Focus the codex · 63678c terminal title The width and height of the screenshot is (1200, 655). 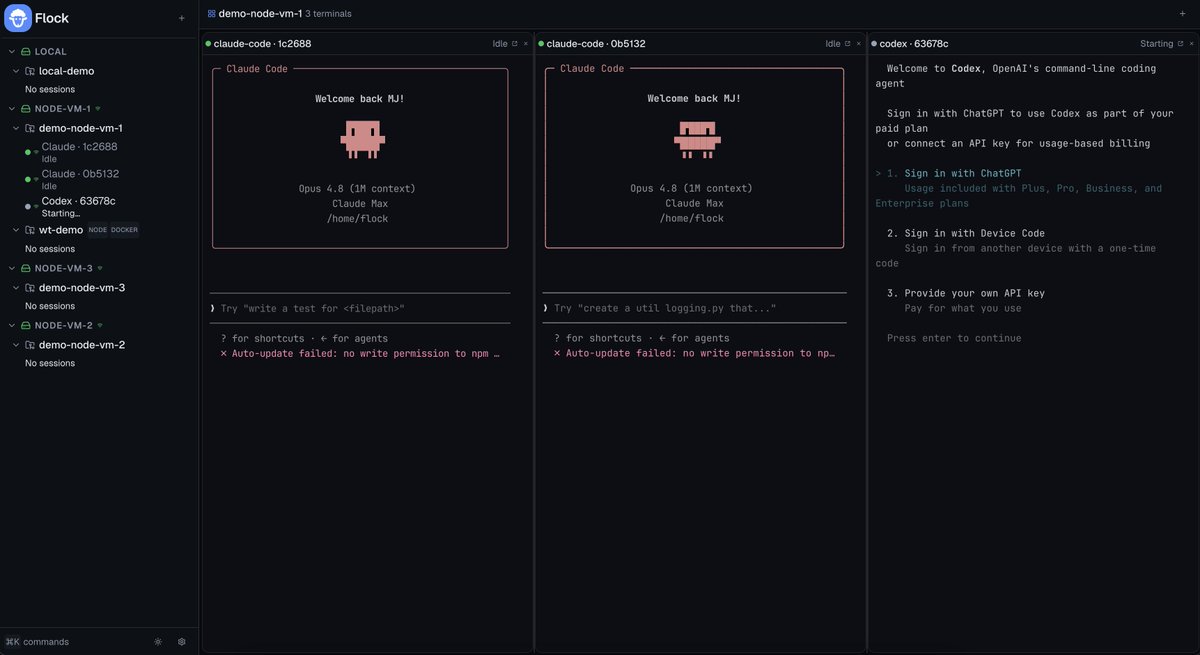point(914,44)
